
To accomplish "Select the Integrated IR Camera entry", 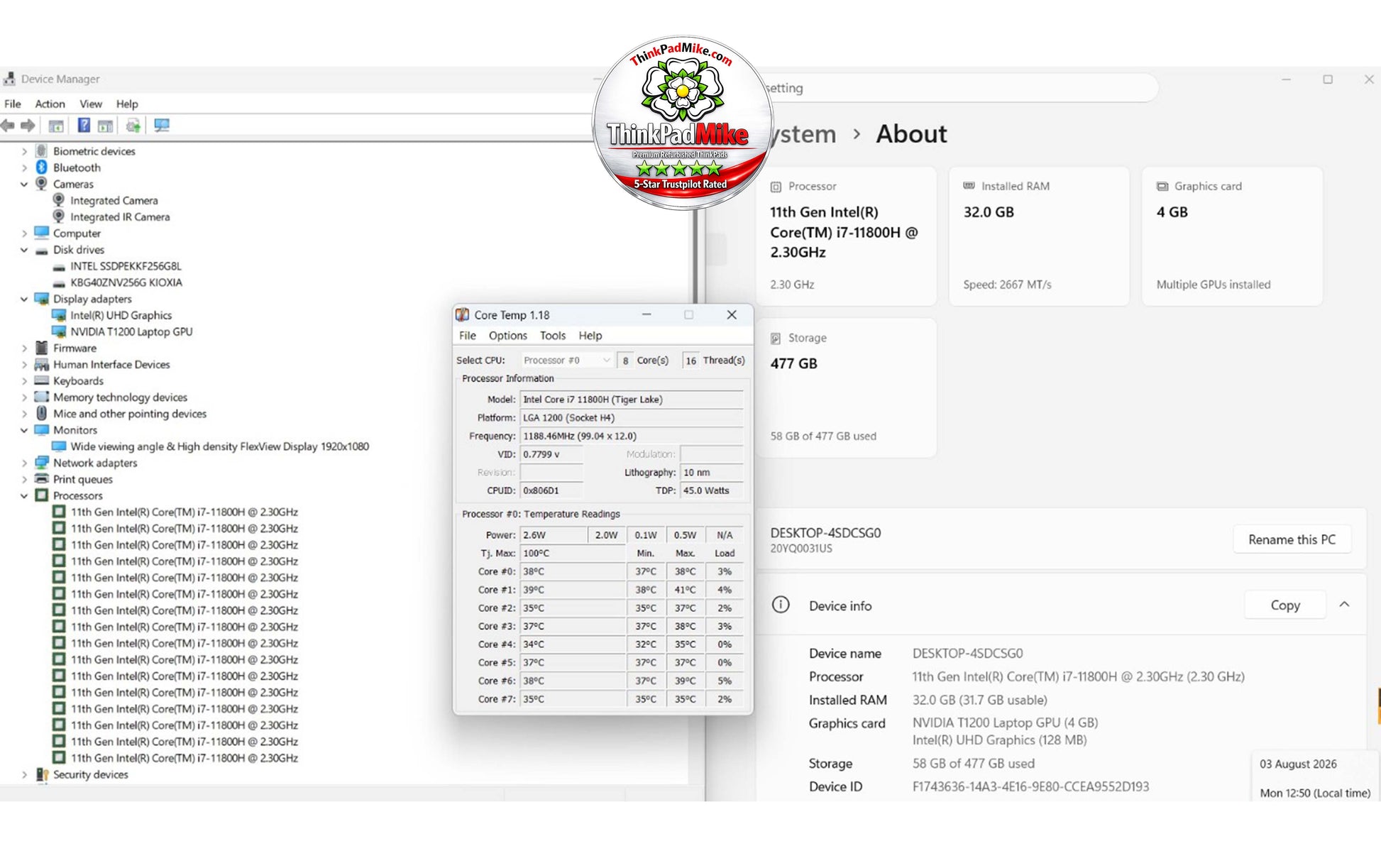I will point(120,217).
